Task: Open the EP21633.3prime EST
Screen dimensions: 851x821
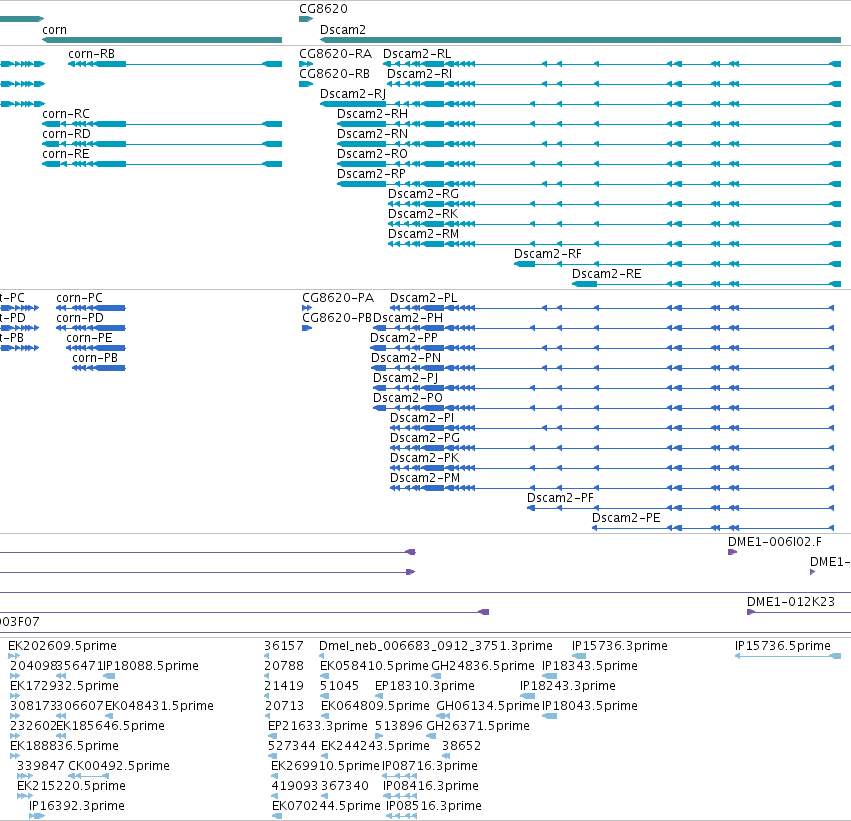Action: (317, 727)
